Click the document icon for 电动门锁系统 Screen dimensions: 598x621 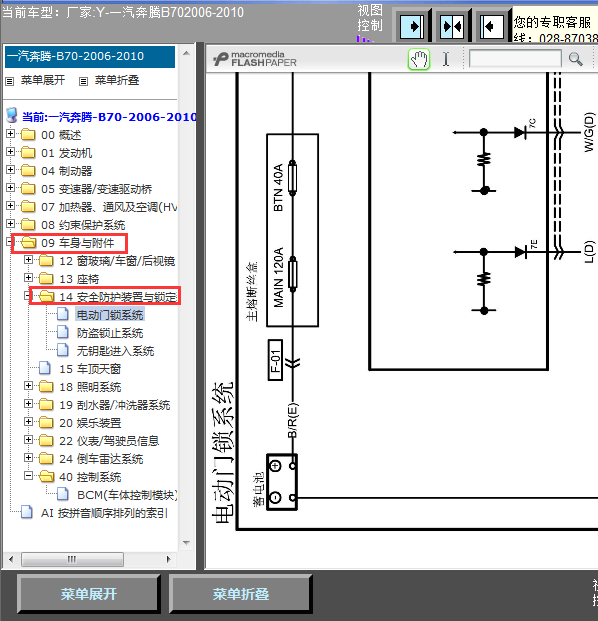click(x=63, y=314)
